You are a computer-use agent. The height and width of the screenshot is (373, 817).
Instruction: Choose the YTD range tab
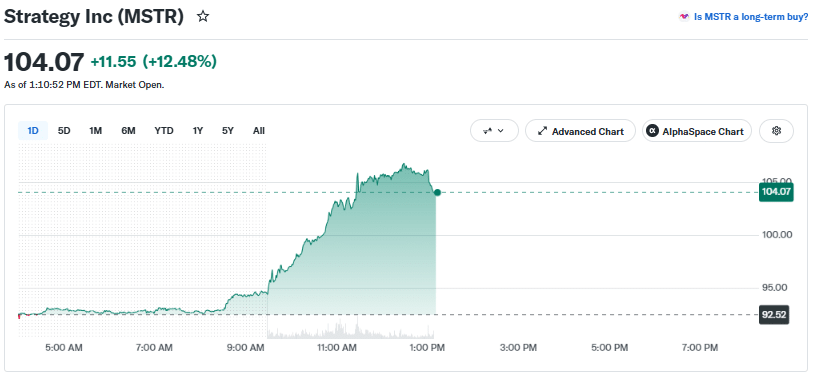point(164,131)
